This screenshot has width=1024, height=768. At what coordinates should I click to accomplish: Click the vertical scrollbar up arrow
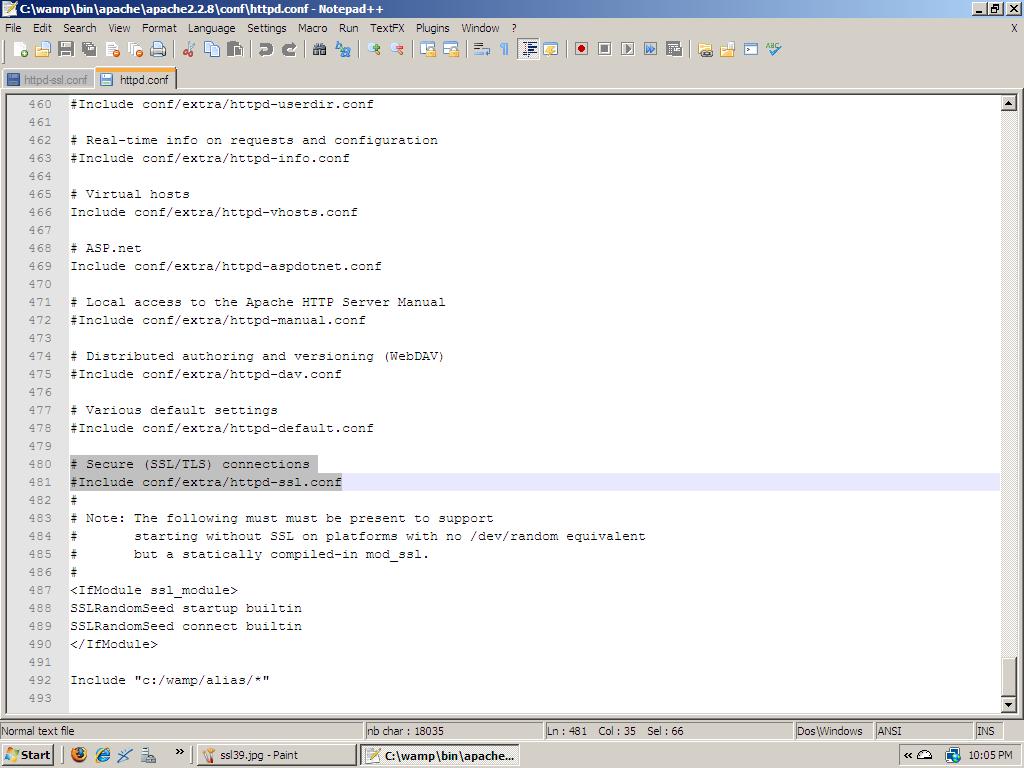pyautogui.click(x=1008, y=103)
